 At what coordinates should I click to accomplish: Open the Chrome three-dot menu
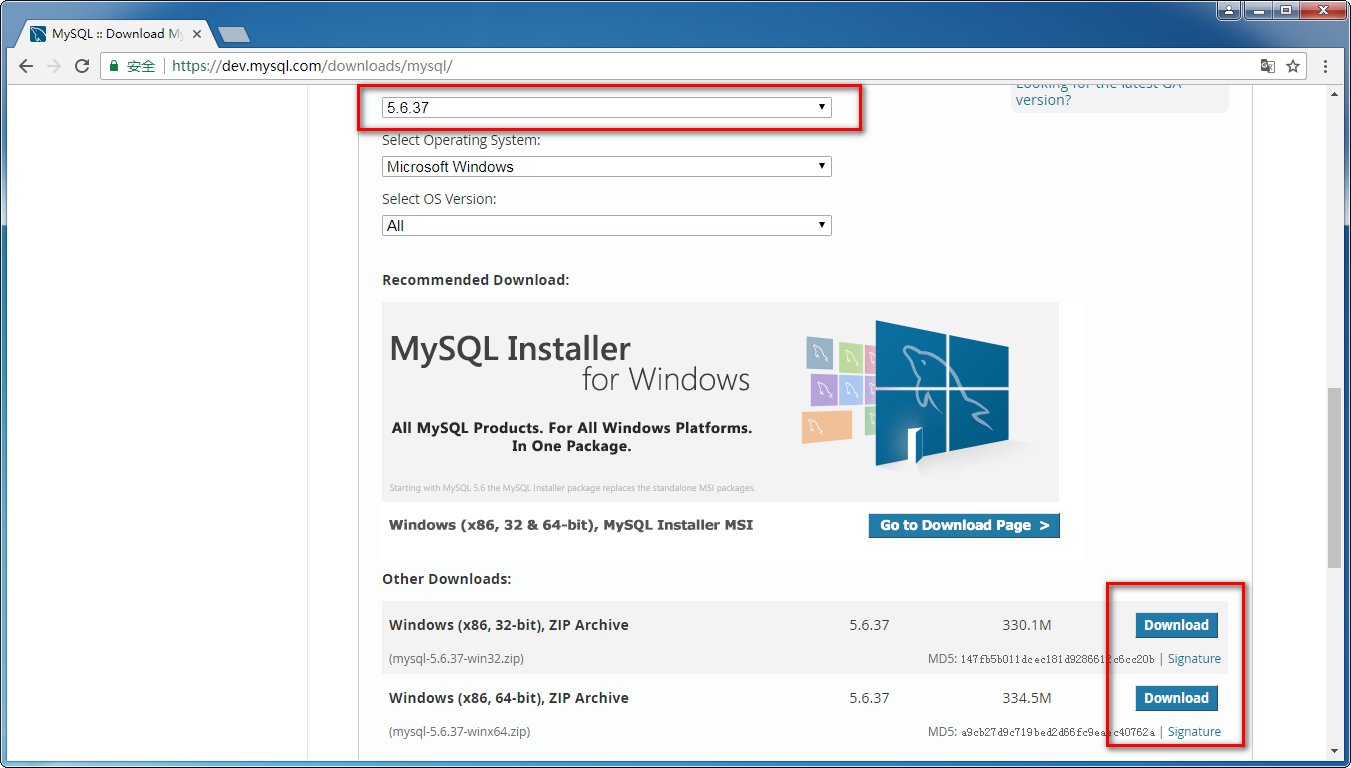click(1326, 66)
